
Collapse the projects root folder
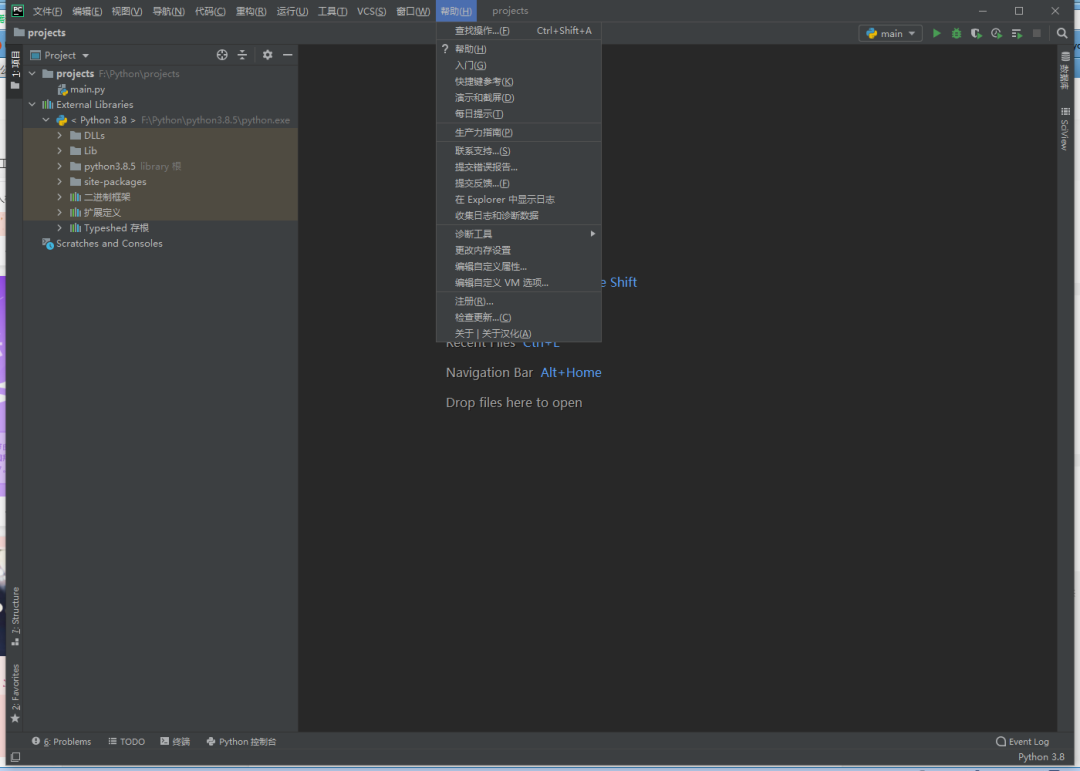(32, 73)
